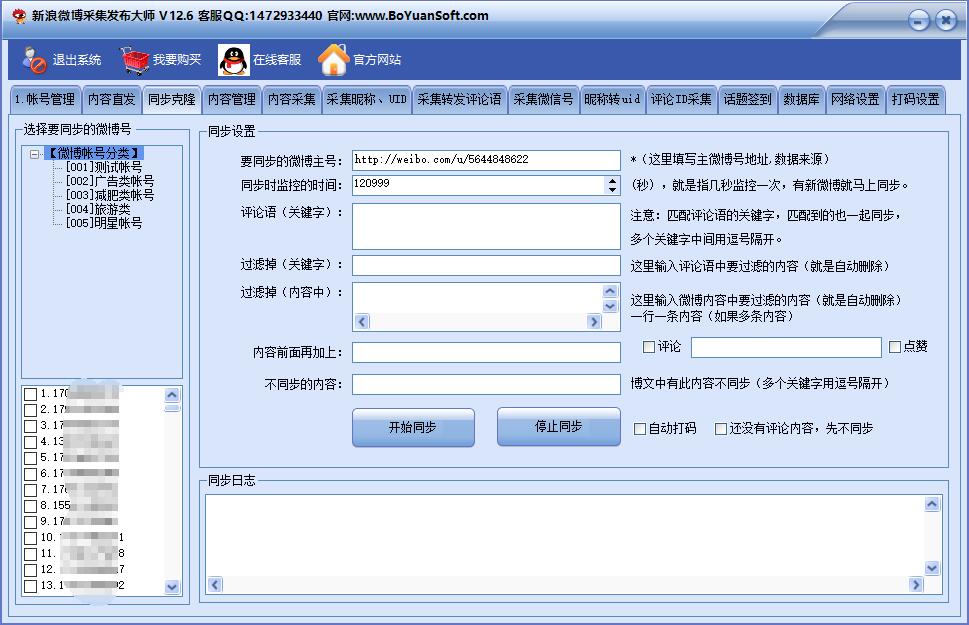Select the 采集微信号 tab
Image resolution: width=969 pixels, height=625 pixels.
(543, 100)
